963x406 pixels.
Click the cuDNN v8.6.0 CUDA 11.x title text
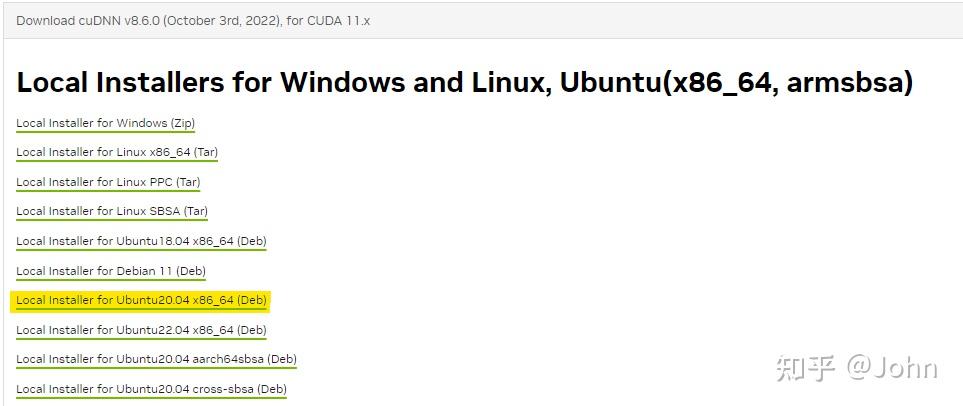point(193,20)
